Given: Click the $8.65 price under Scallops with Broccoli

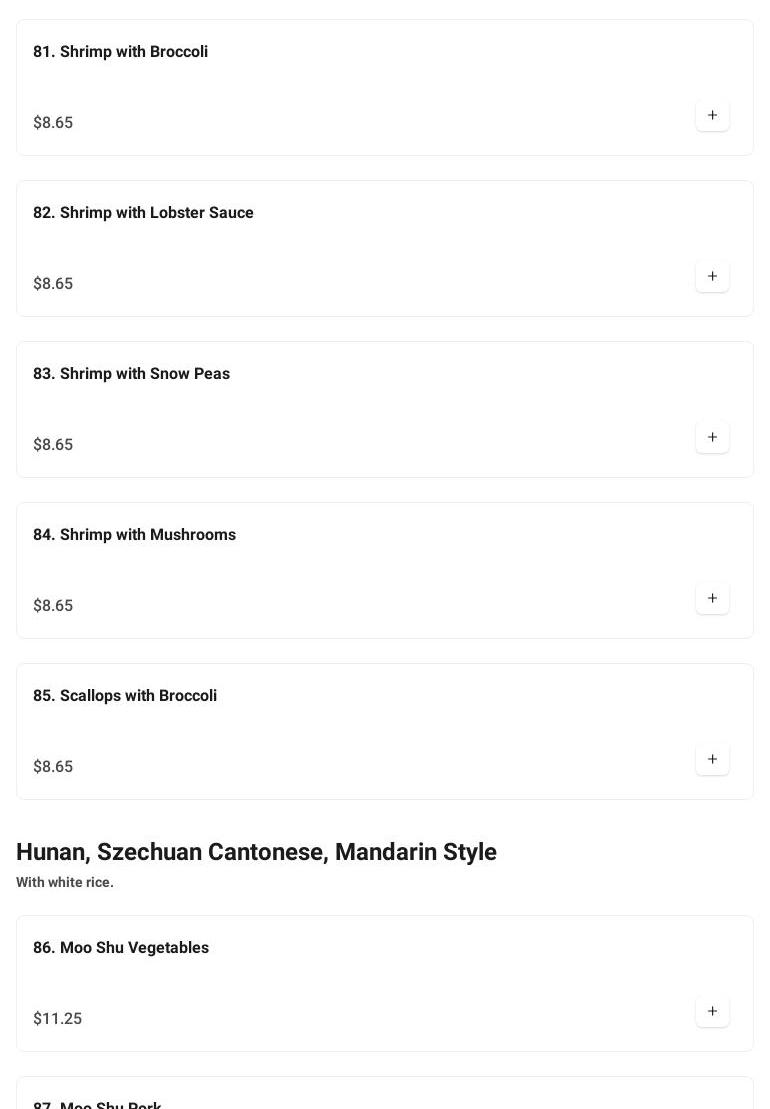Looking at the screenshot, I should tap(53, 767).
